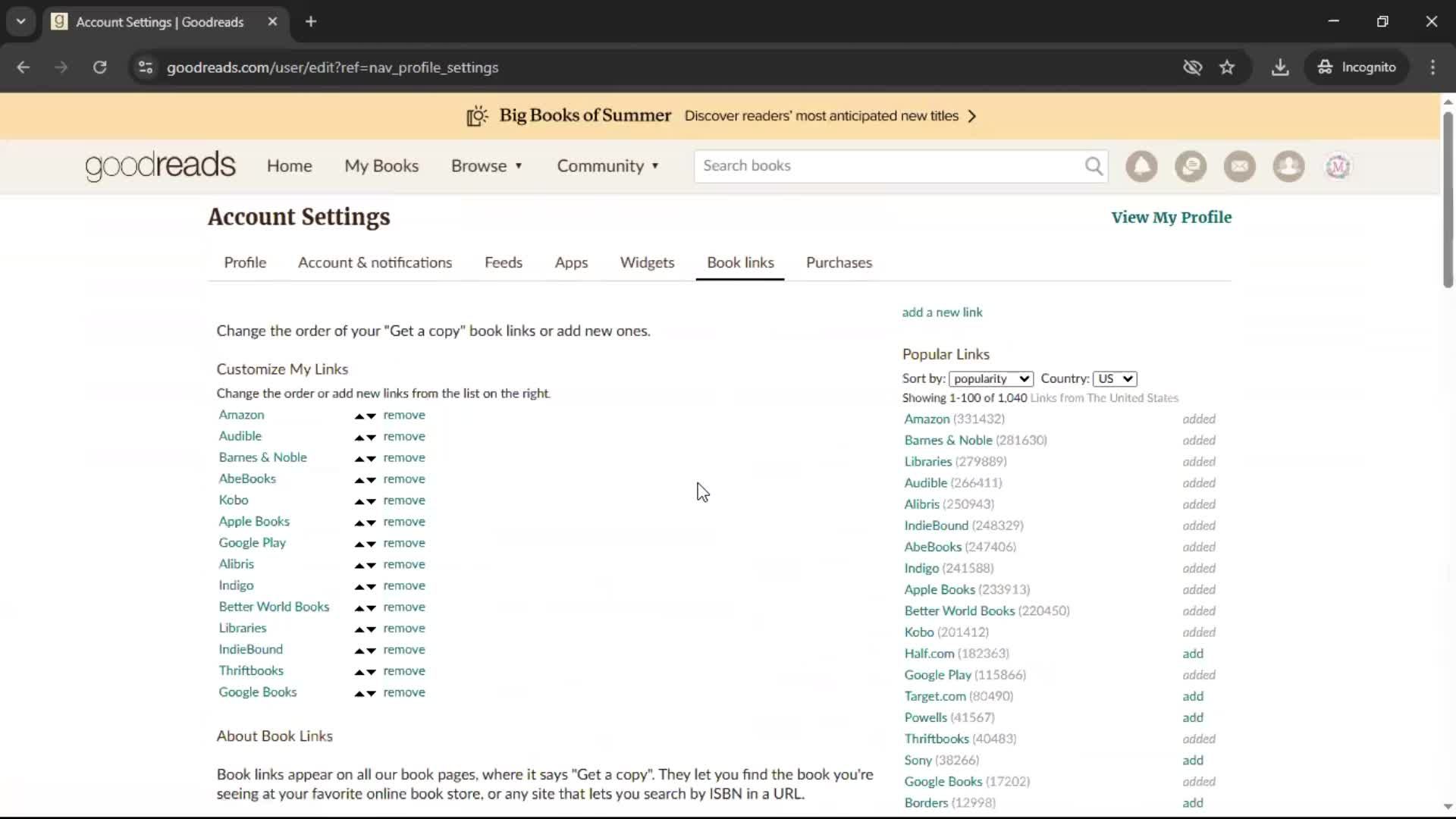This screenshot has height=819, width=1456.
Task: Click the goodreads logo
Action: [x=161, y=166]
